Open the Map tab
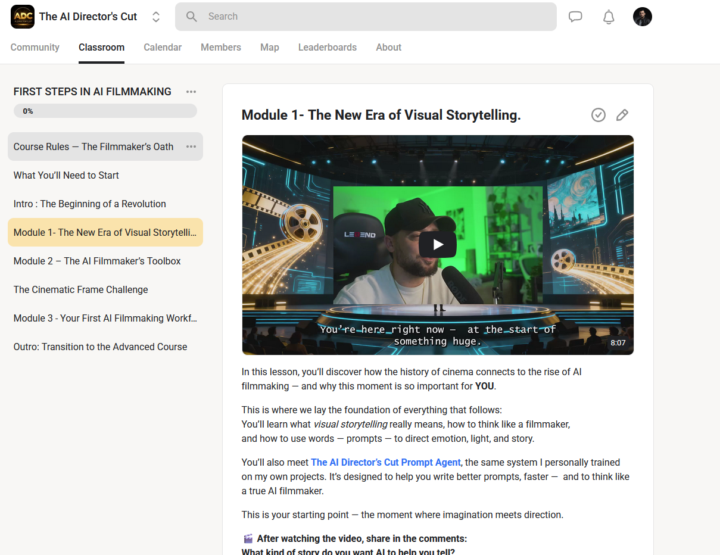The width and height of the screenshot is (720, 555). pyautogui.click(x=270, y=47)
